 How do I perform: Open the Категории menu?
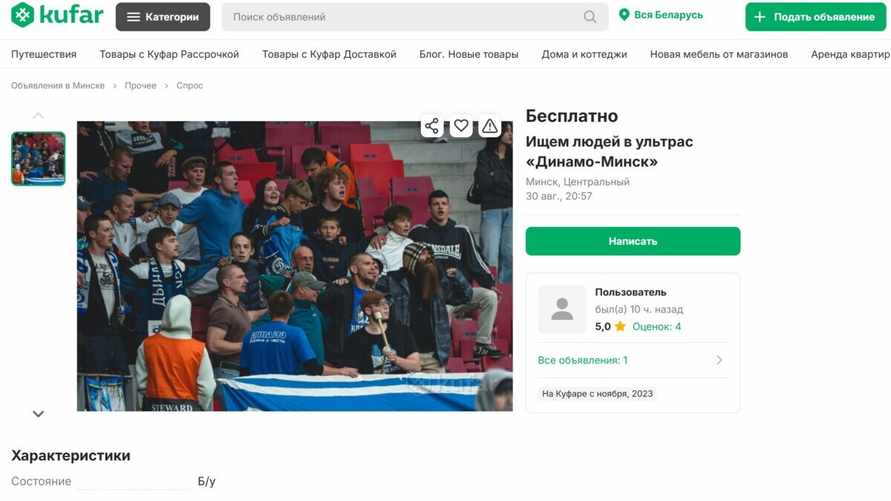[163, 17]
